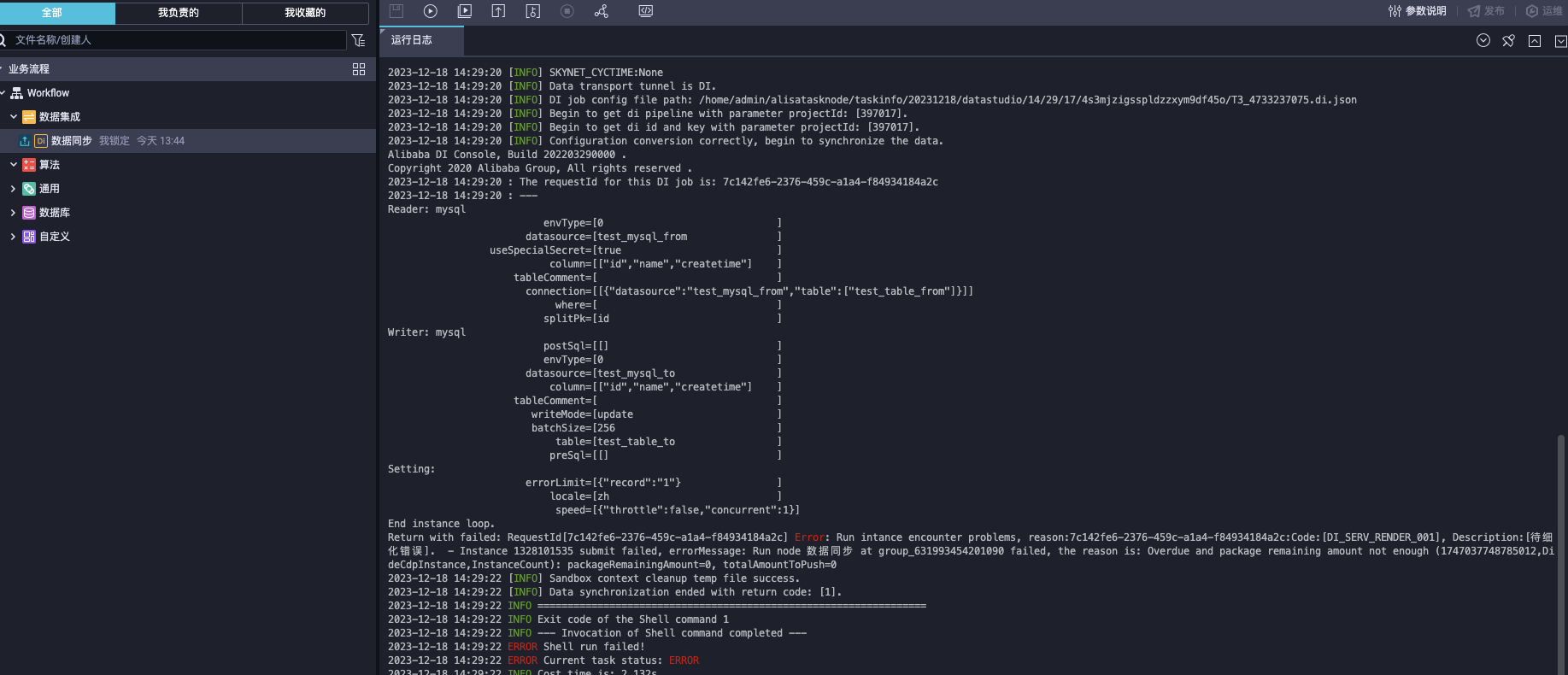The height and width of the screenshot is (675, 1568).
Task: Click the 自定义 purple blocks icon
Action: click(x=29, y=237)
